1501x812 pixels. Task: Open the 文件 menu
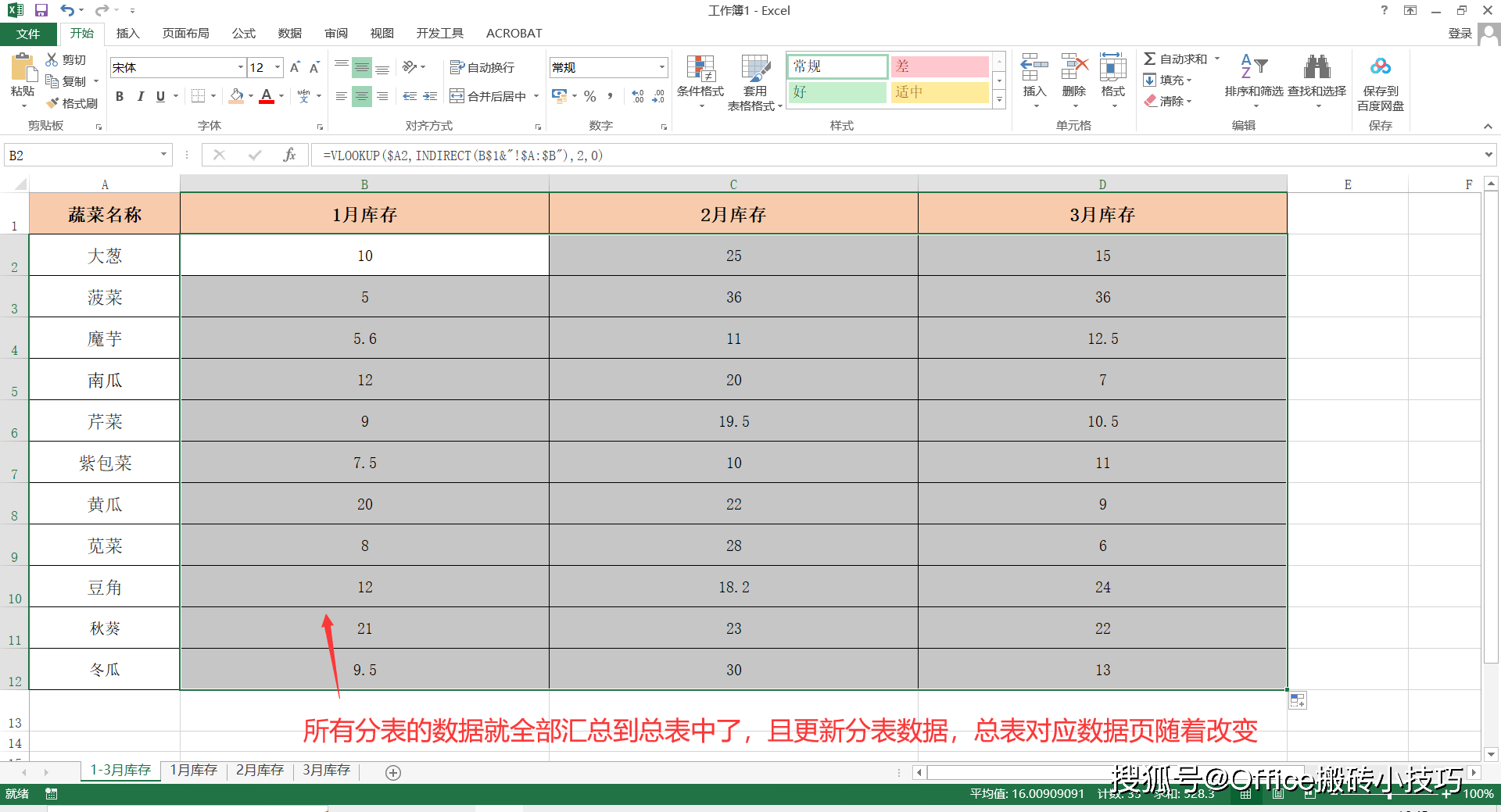point(28,34)
